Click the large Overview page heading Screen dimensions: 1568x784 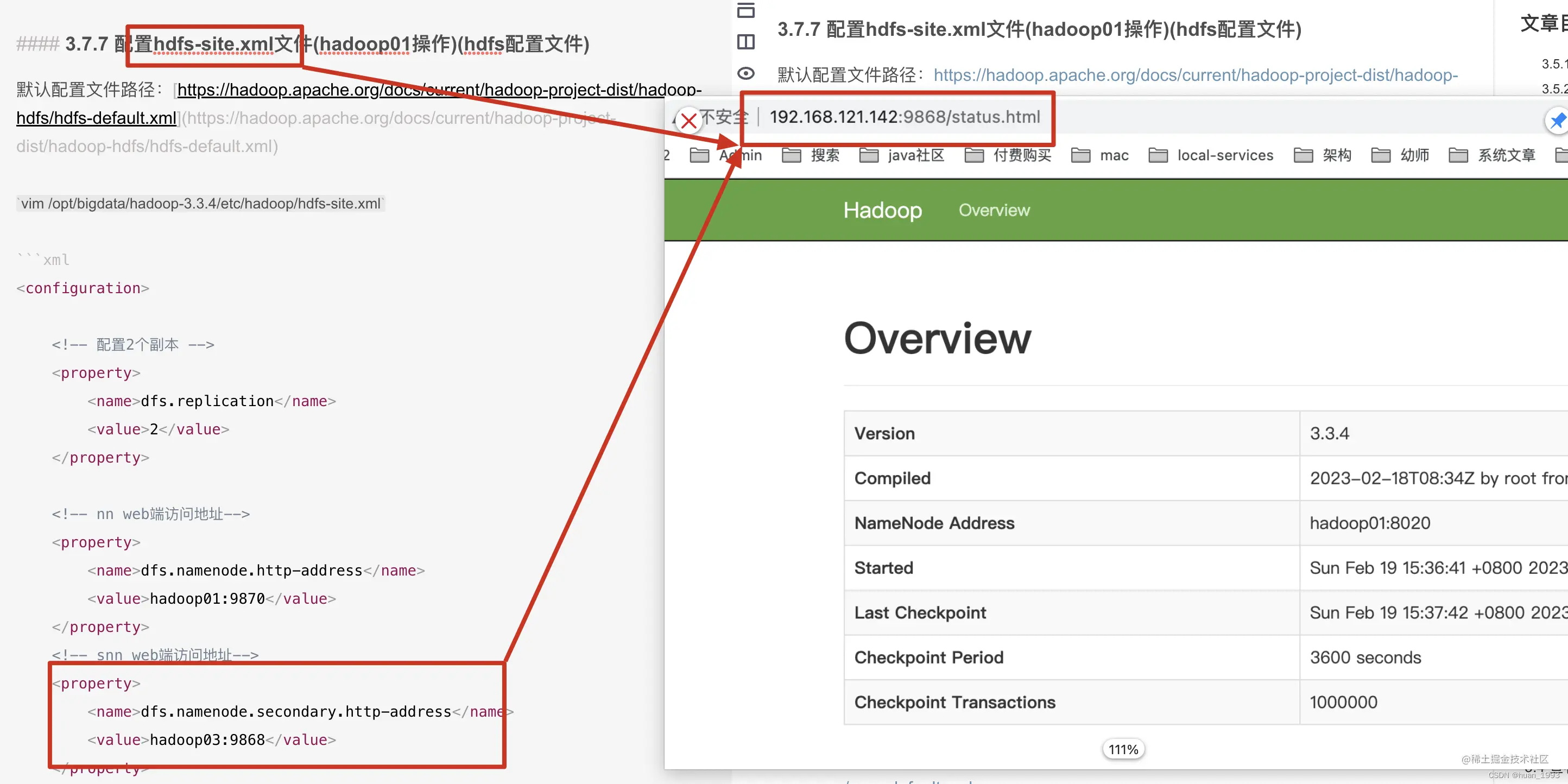point(938,338)
